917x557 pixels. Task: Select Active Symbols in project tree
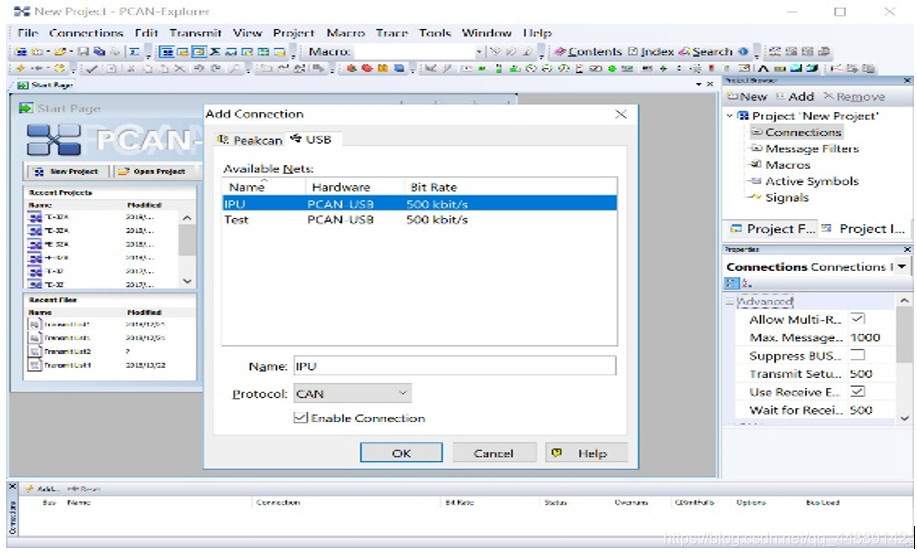[812, 181]
